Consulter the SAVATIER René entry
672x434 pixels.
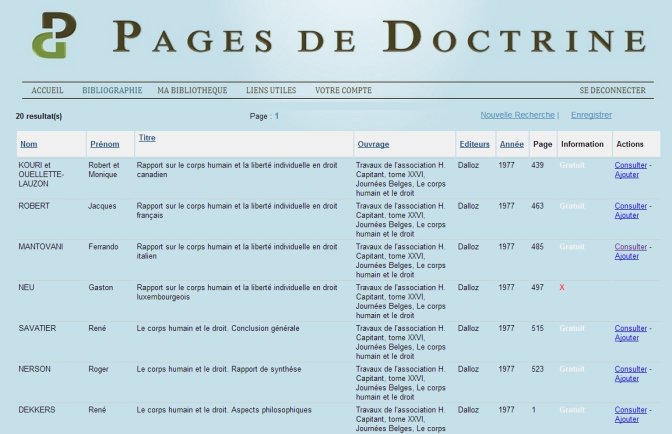tap(630, 328)
